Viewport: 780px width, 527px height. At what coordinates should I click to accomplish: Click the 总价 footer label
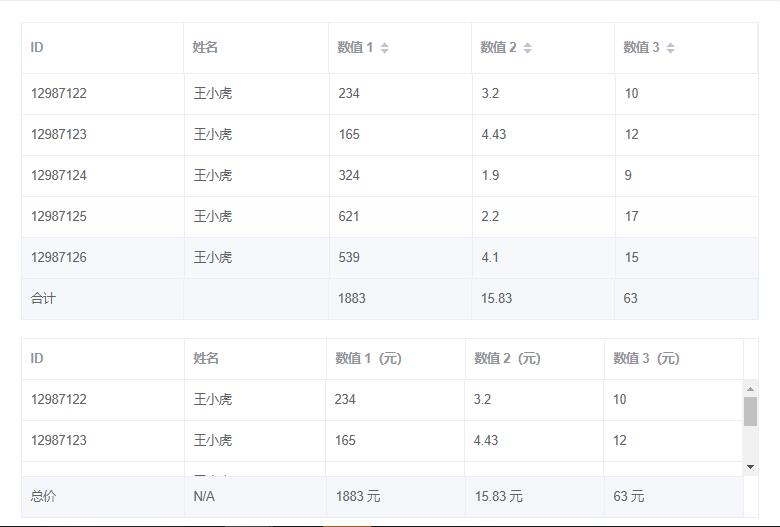[43, 496]
